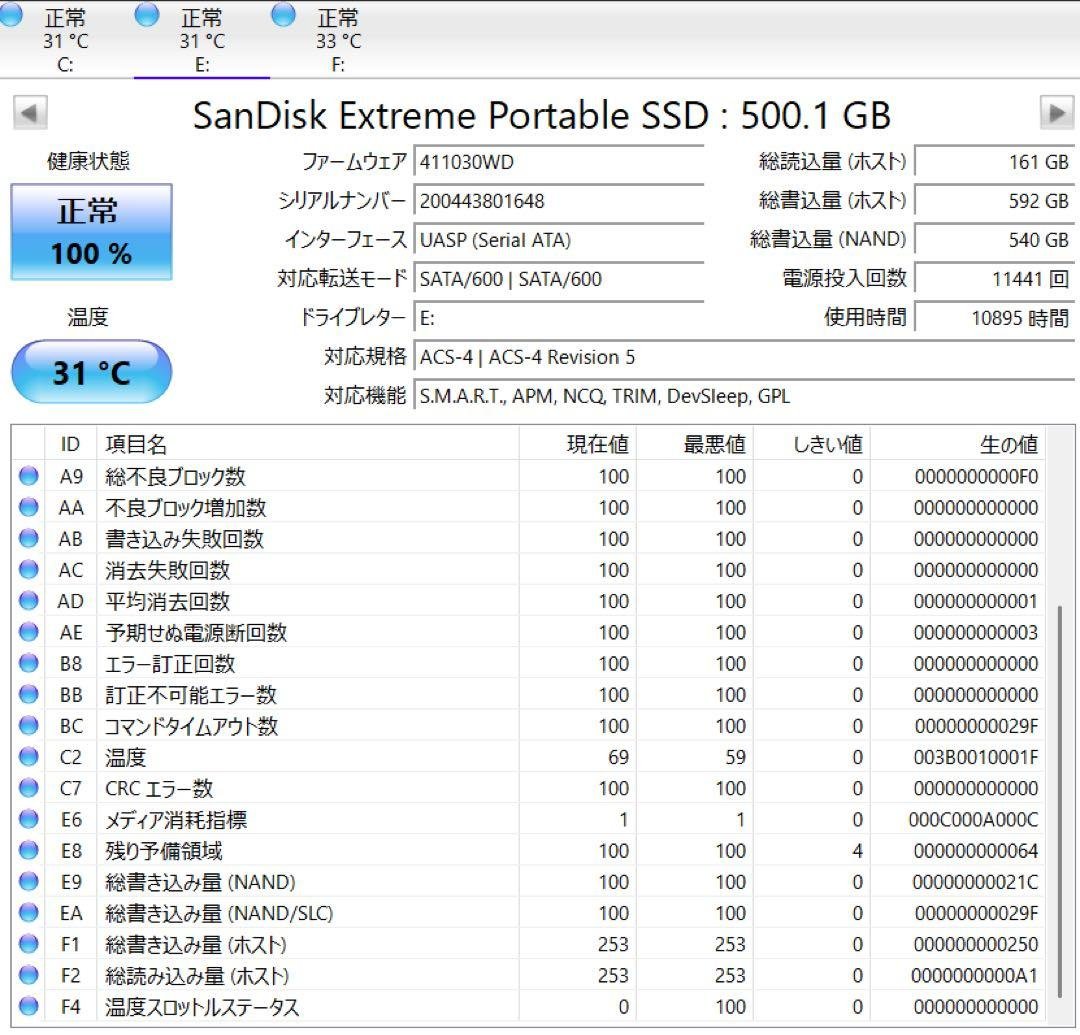Select the 総不良ブロック数 attribute name
This screenshot has height=1035, width=1080.
click(175, 477)
